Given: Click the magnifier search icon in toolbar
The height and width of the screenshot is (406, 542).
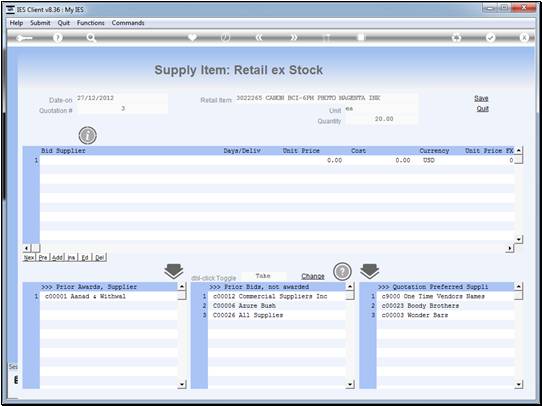Looking at the screenshot, I should tap(91, 38).
